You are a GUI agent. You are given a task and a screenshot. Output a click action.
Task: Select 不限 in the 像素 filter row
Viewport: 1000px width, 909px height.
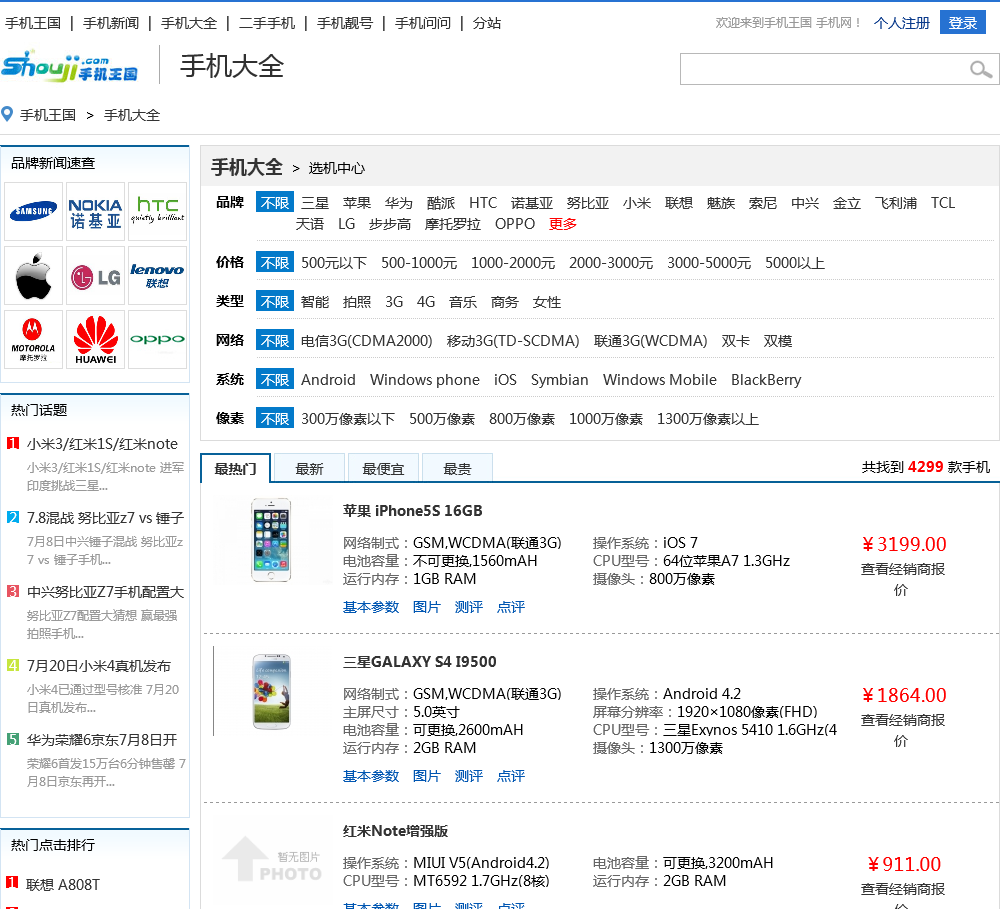pyautogui.click(x=275, y=418)
